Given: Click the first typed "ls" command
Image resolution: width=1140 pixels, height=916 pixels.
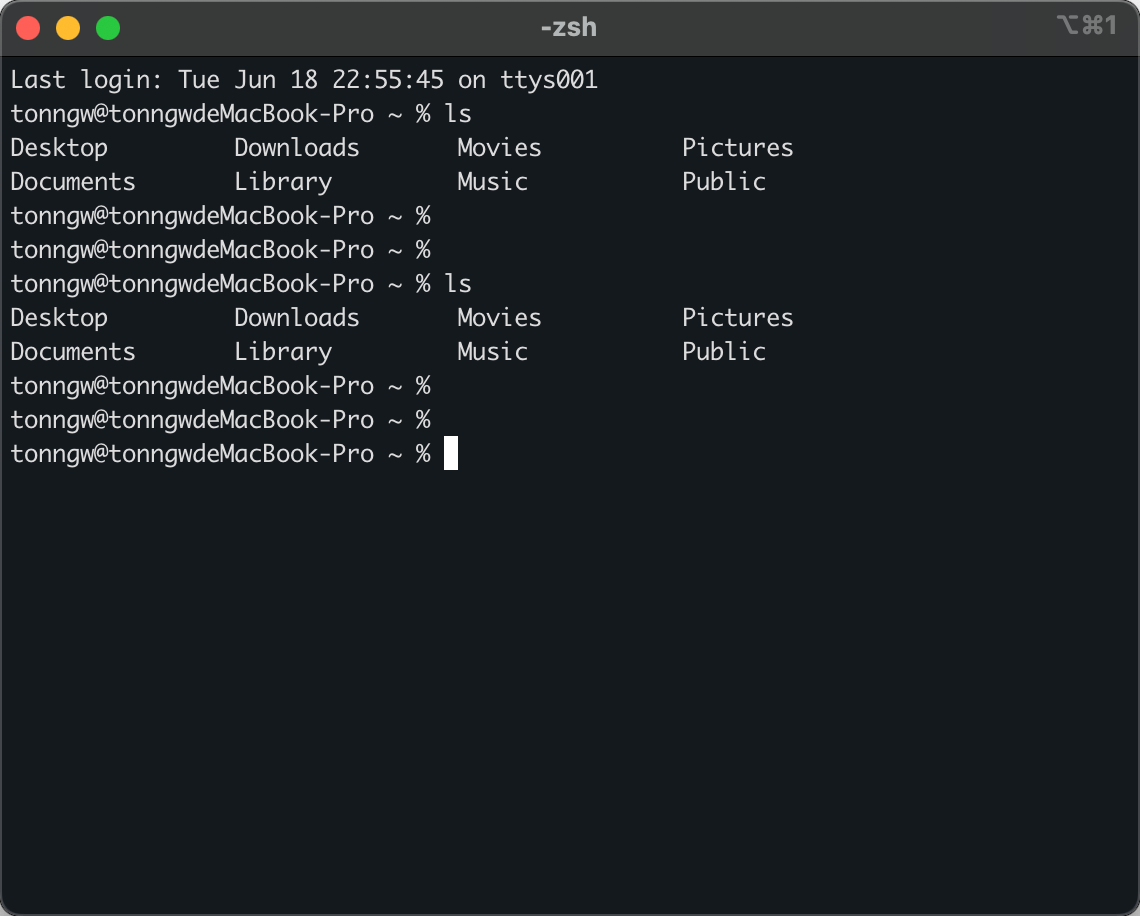Looking at the screenshot, I should point(458,114).
